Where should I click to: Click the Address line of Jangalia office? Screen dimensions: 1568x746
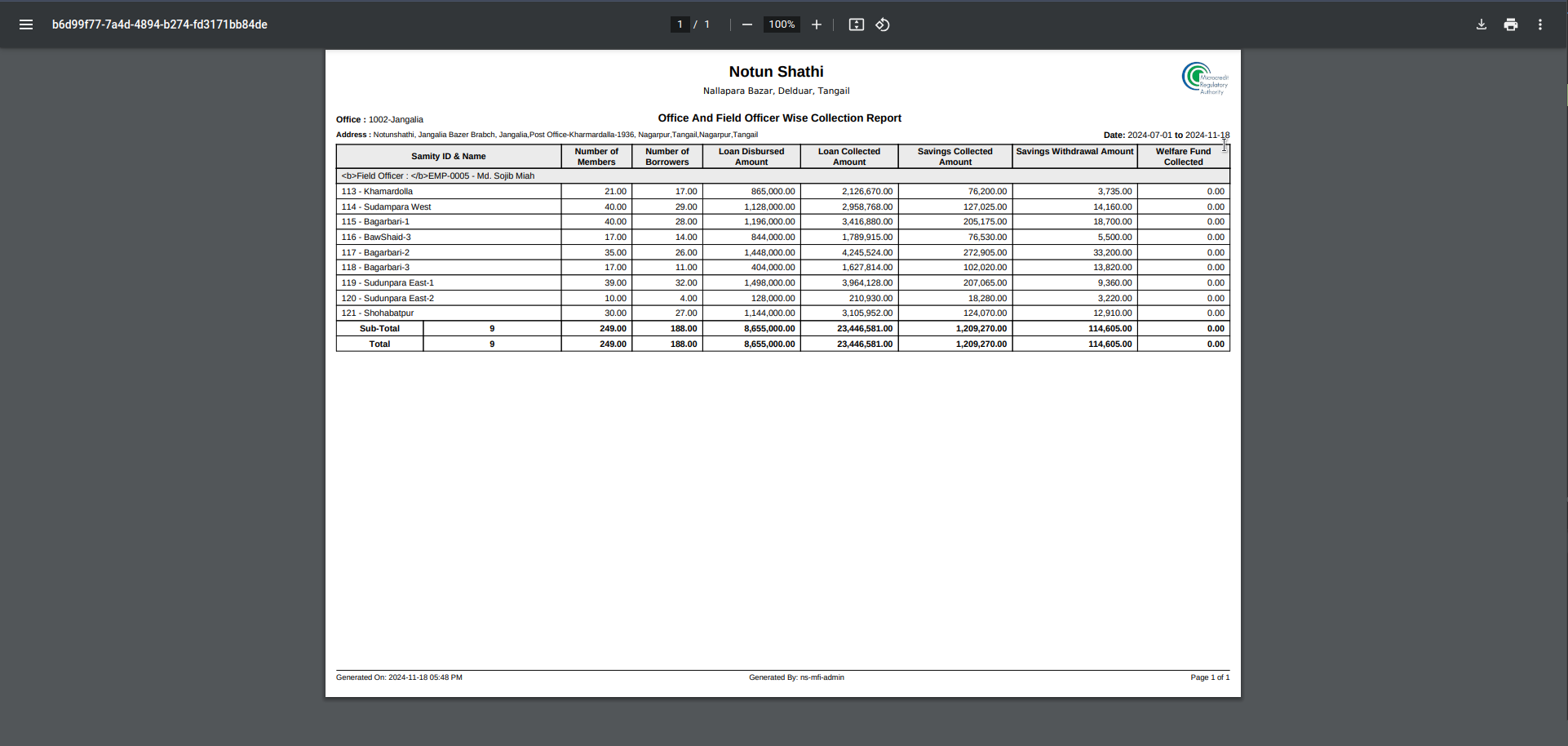547,135
